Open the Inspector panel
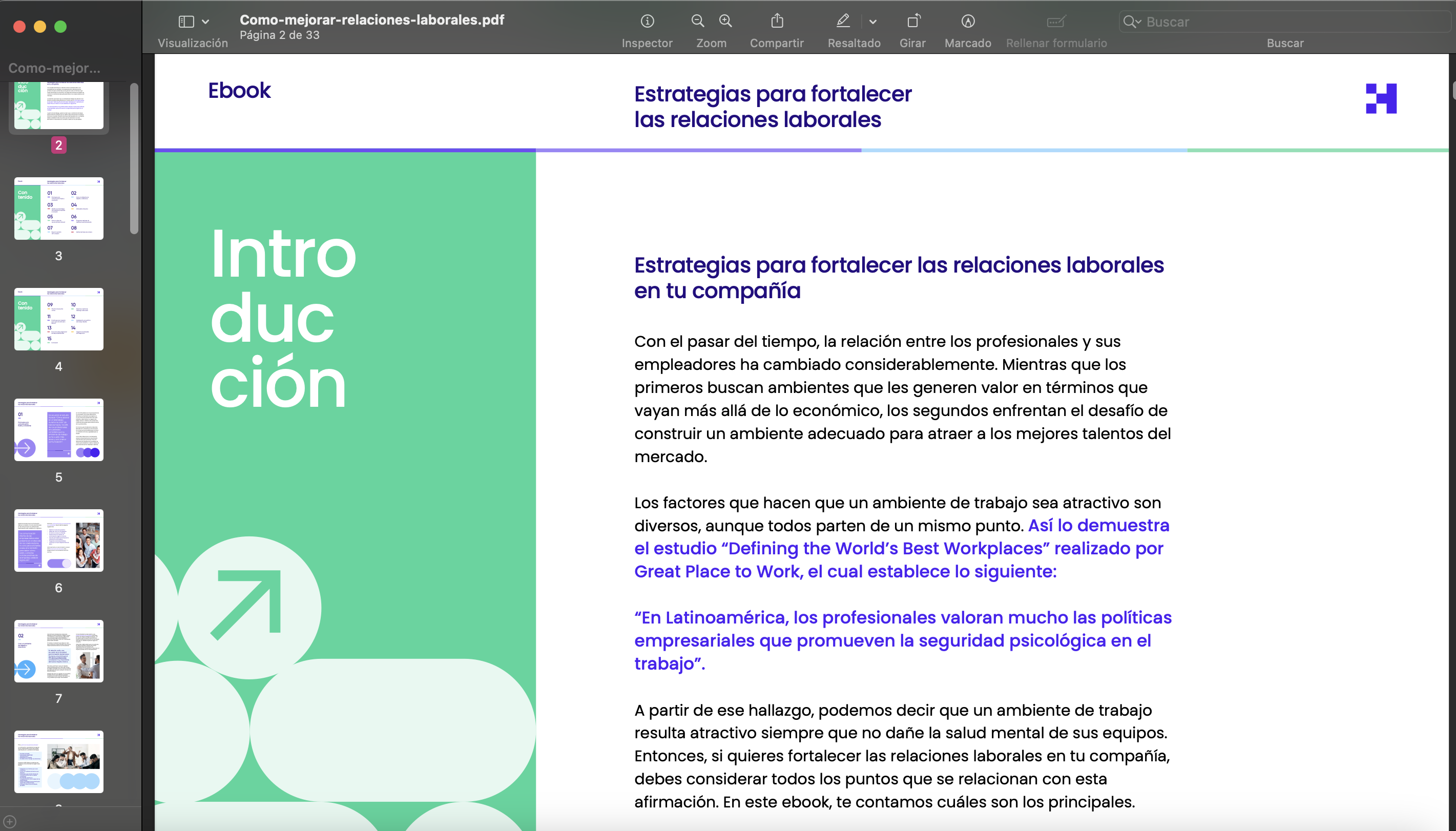The width and height of the screenshot is (1456, 831). 647,21
